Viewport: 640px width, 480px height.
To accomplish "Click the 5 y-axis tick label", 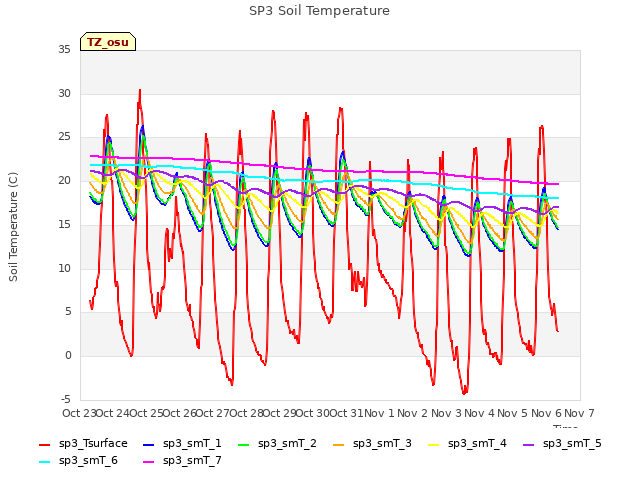I will point(68,312).
